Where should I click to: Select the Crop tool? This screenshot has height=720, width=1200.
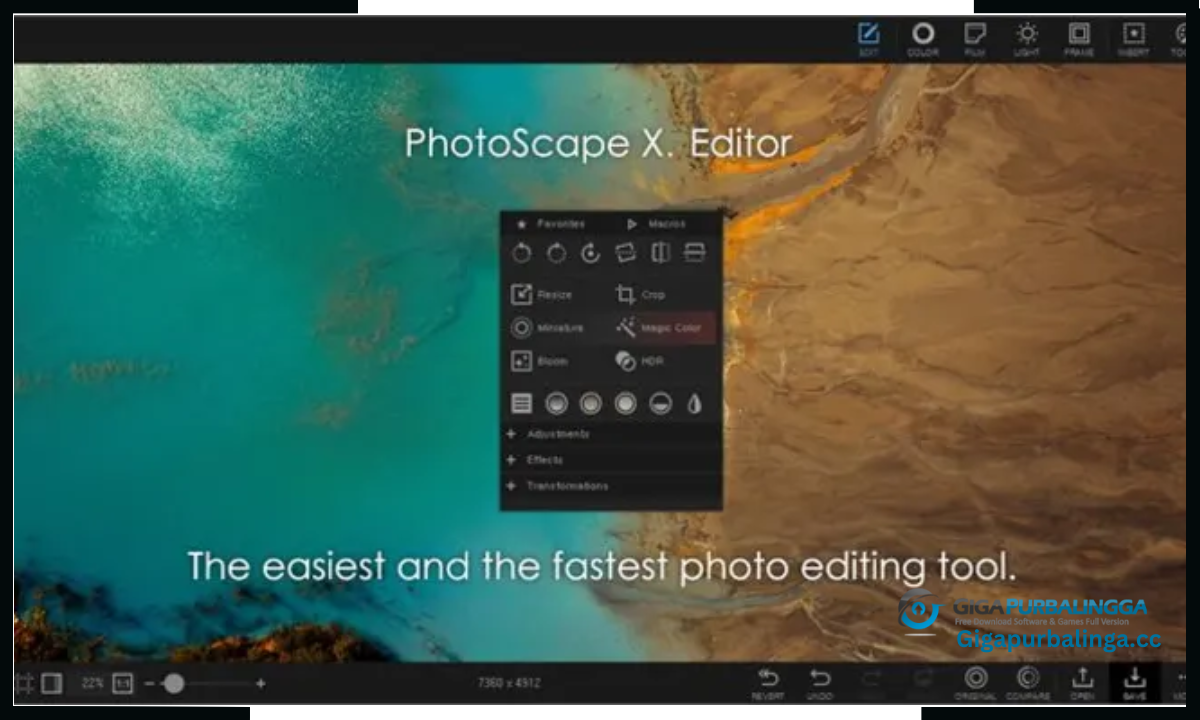coord(641,294)
